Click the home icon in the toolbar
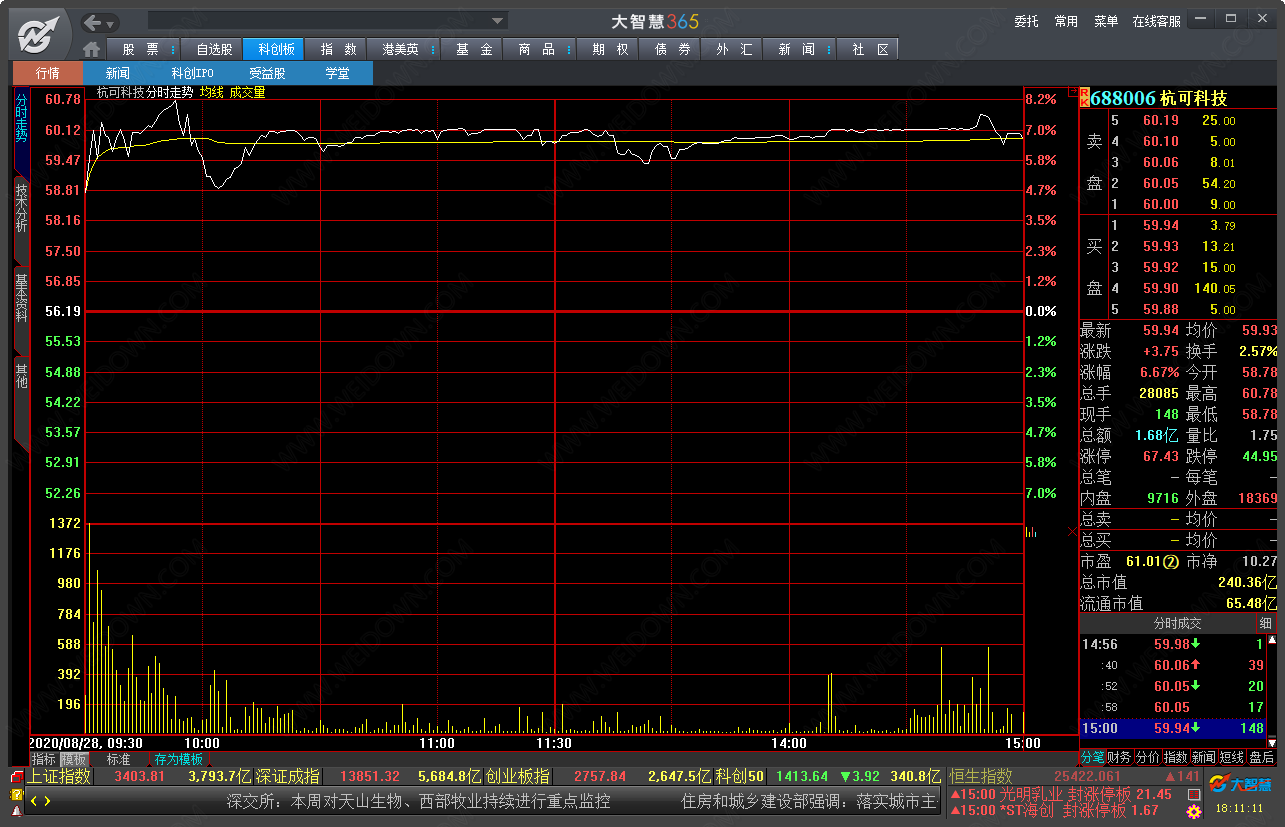 click(x=92, y=49)
